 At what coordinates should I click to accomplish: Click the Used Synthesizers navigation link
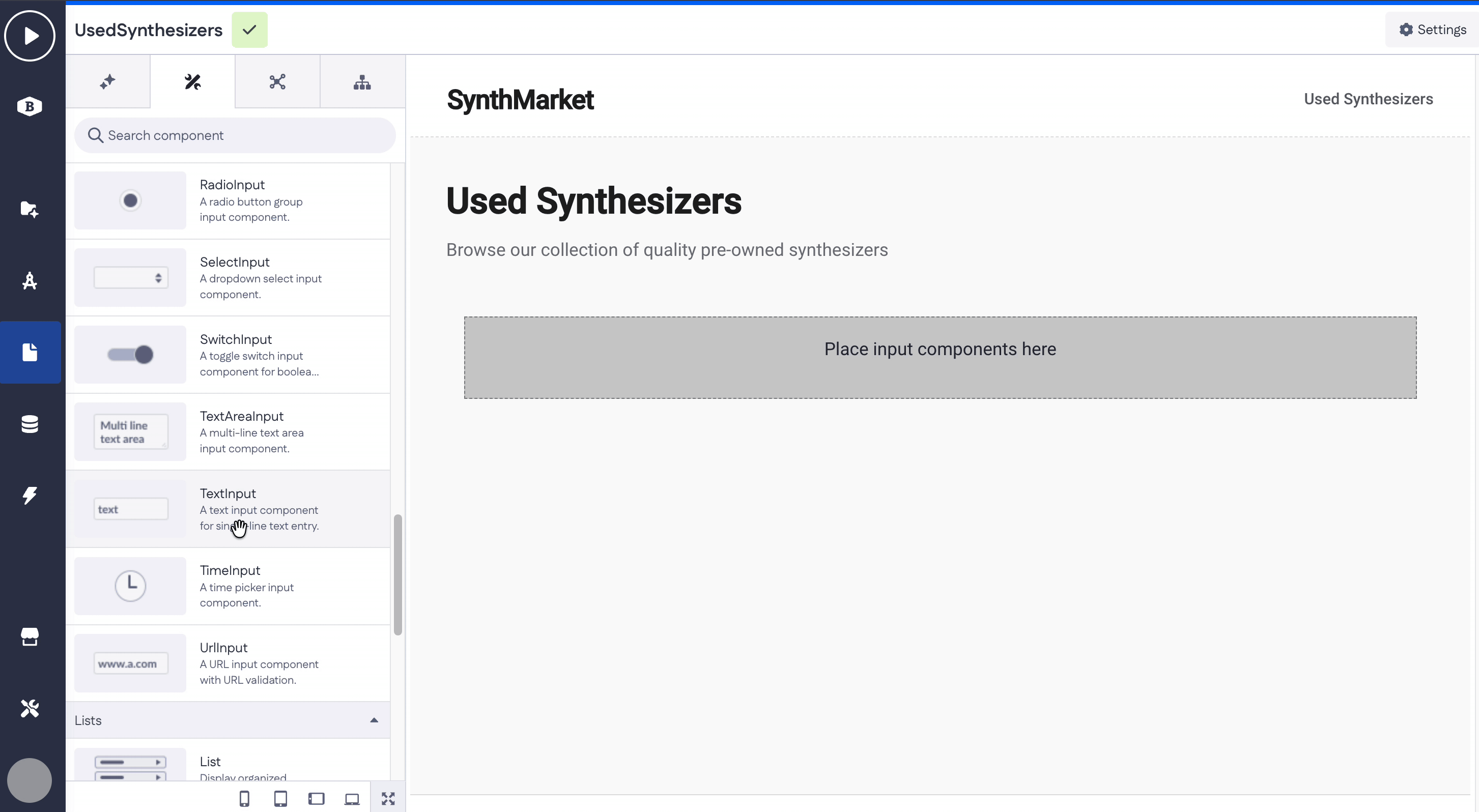1368,99
